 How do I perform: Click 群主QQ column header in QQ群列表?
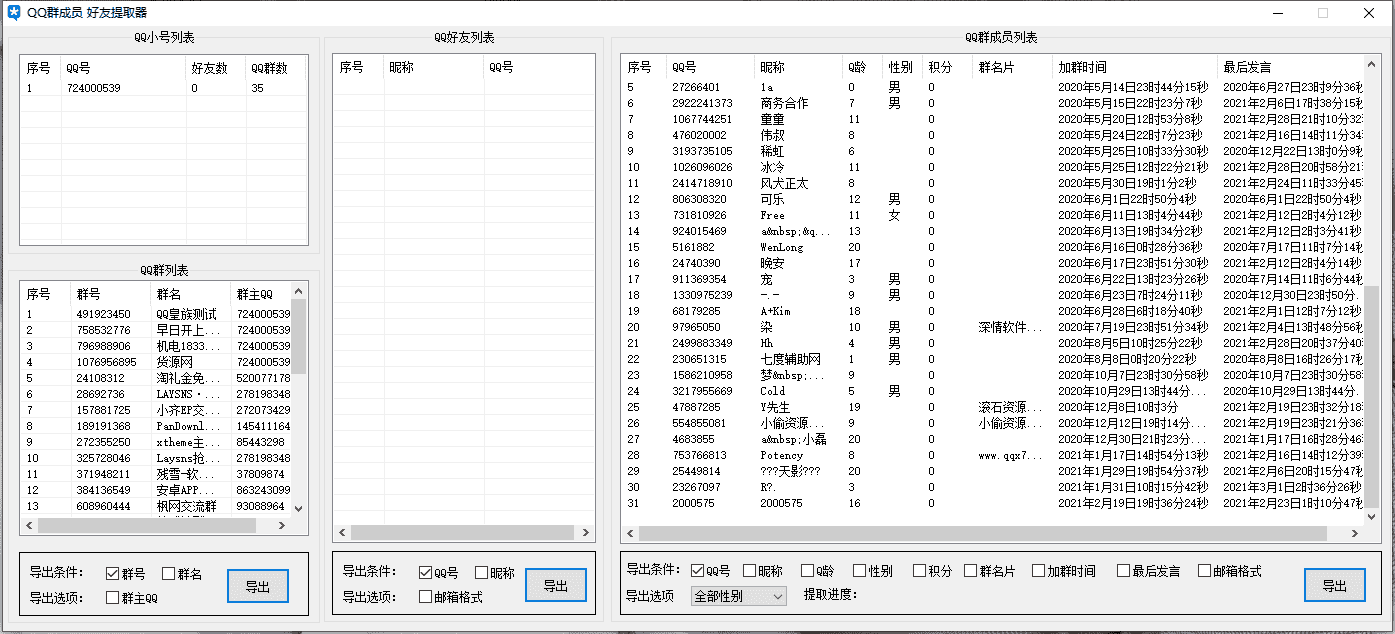260,294
